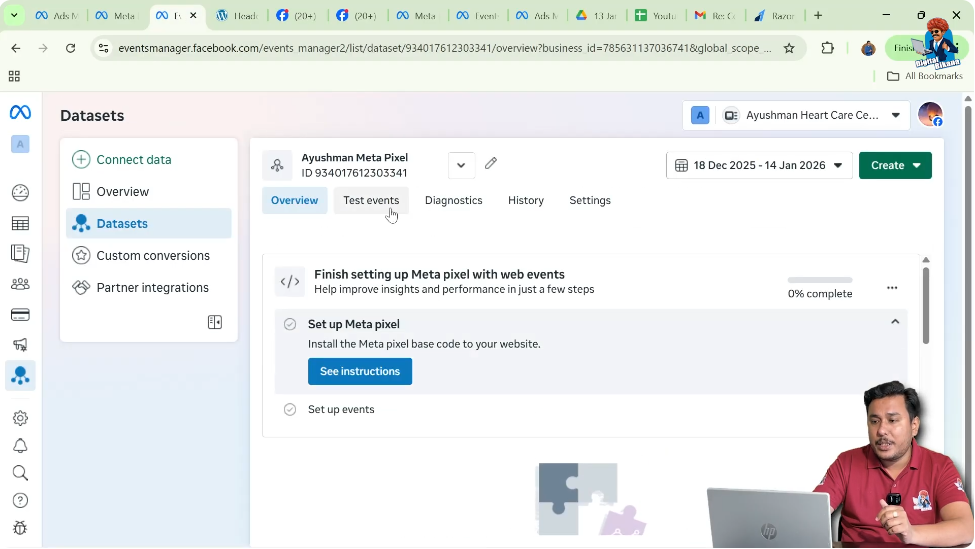Open a new browser tab
Viewport: 975px width, 549px height.
click(818, 15)
